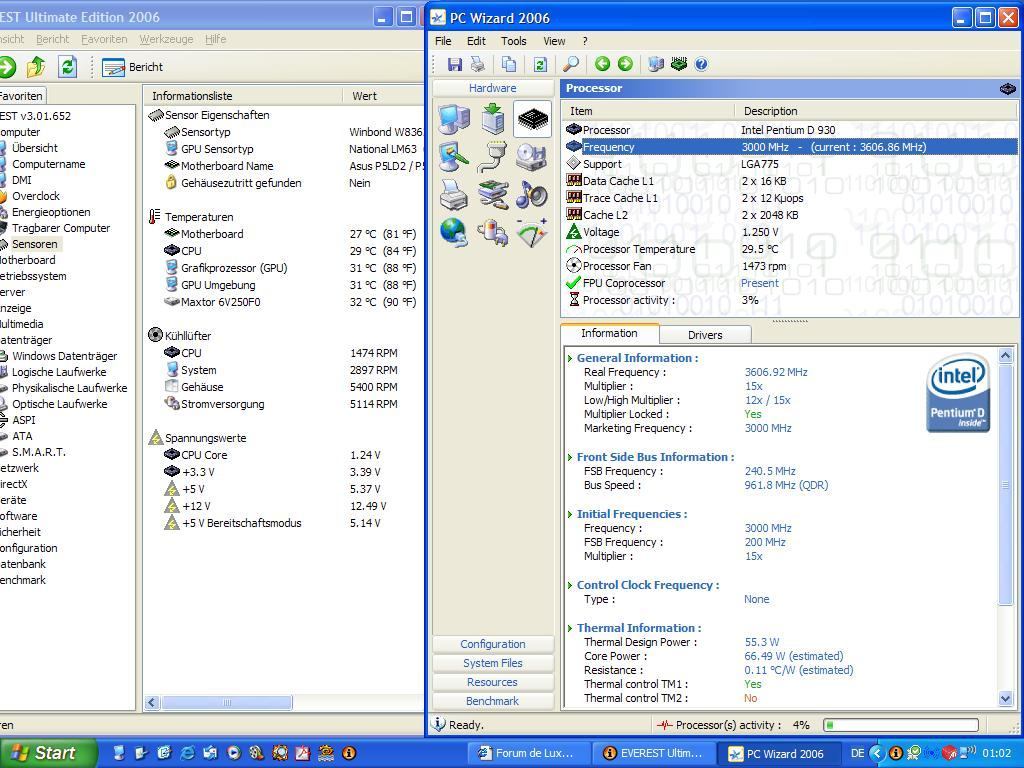Click the Bericht report button in EVEREST

click(x=133, y=67)
